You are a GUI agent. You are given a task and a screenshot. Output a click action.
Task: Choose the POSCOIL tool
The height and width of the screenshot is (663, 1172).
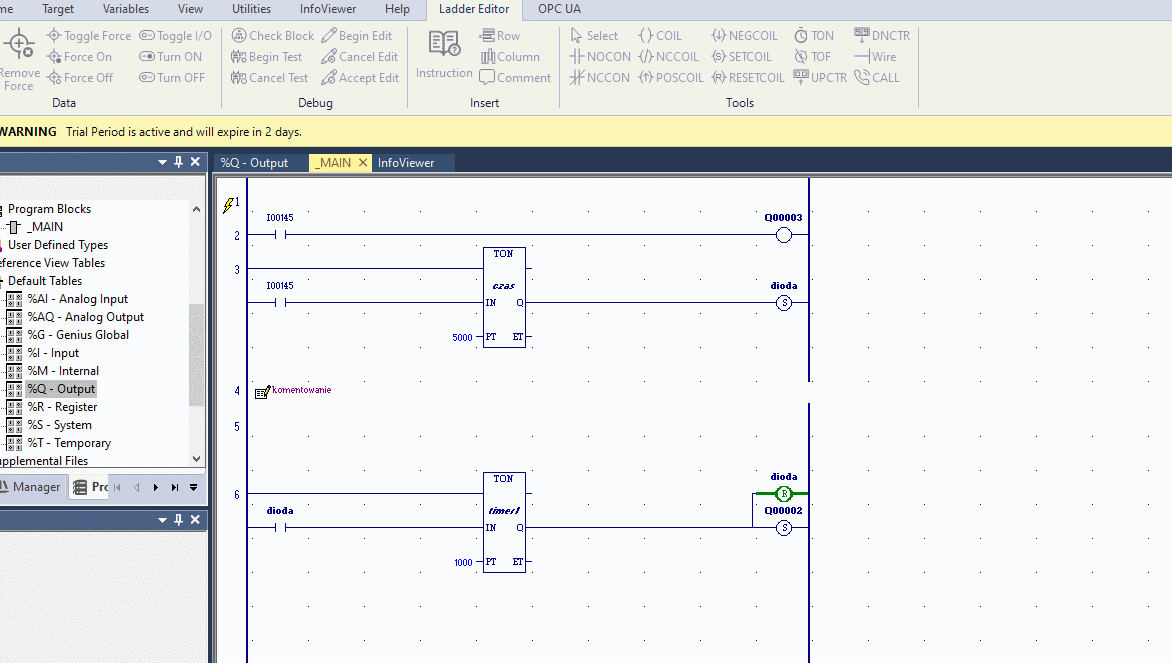(670, 78)
